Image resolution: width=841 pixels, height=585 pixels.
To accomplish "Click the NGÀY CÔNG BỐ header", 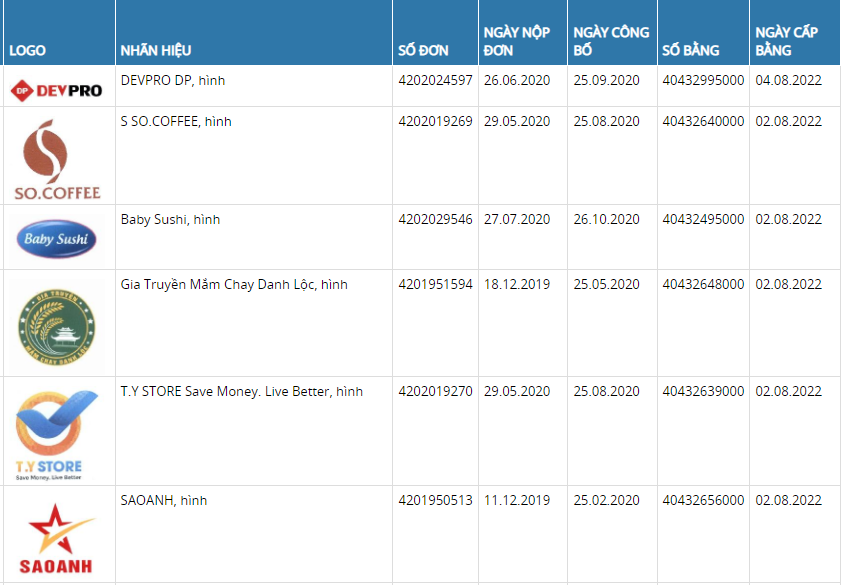I will 611,41.
